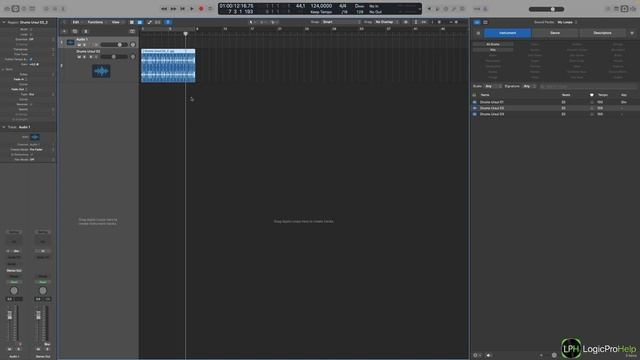Open the Mixer from the control bar
Screen dimensions: 640x360
pyautogui.click(x=55, y=9)
